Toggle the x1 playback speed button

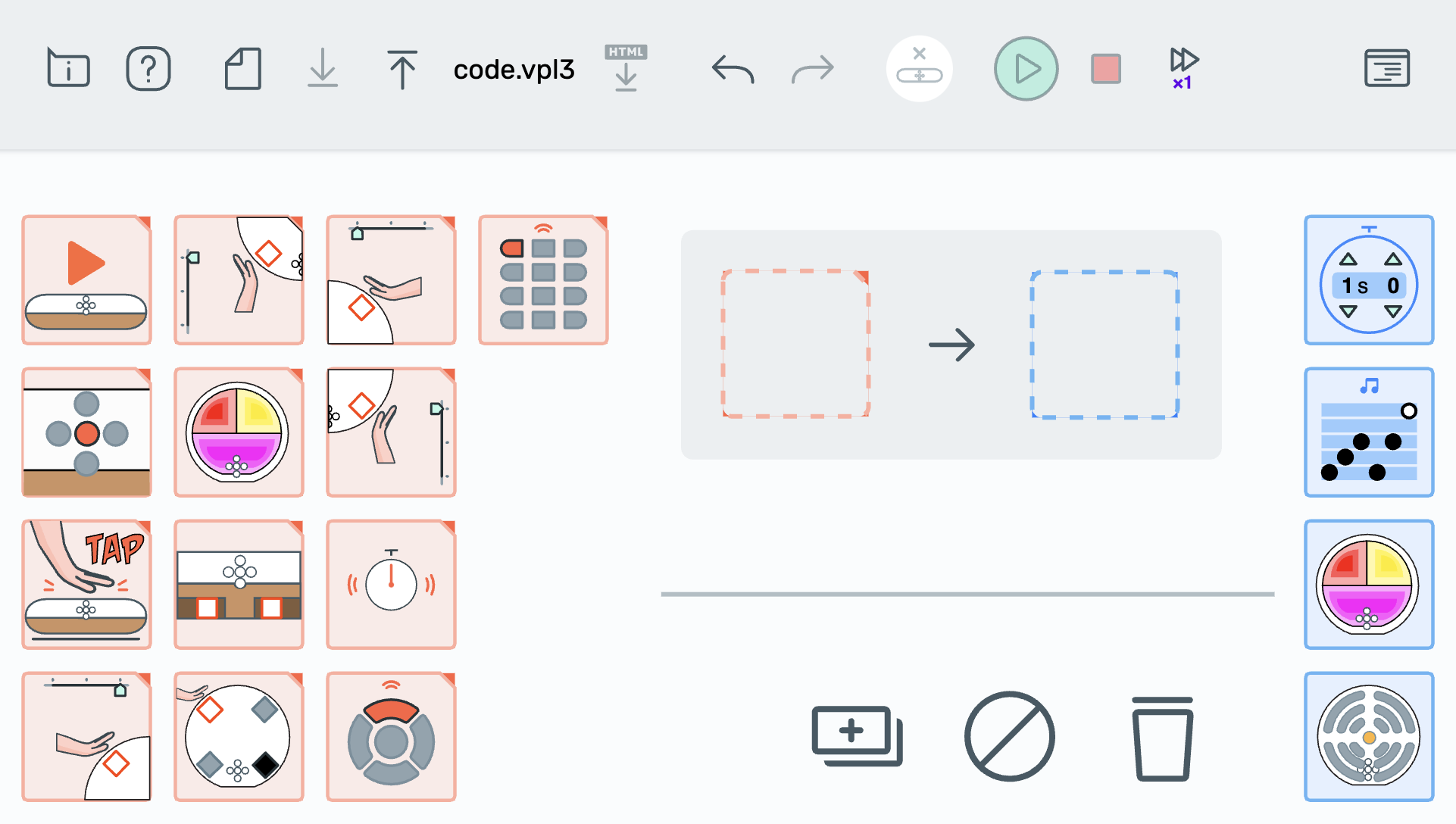coord(1183,69)
